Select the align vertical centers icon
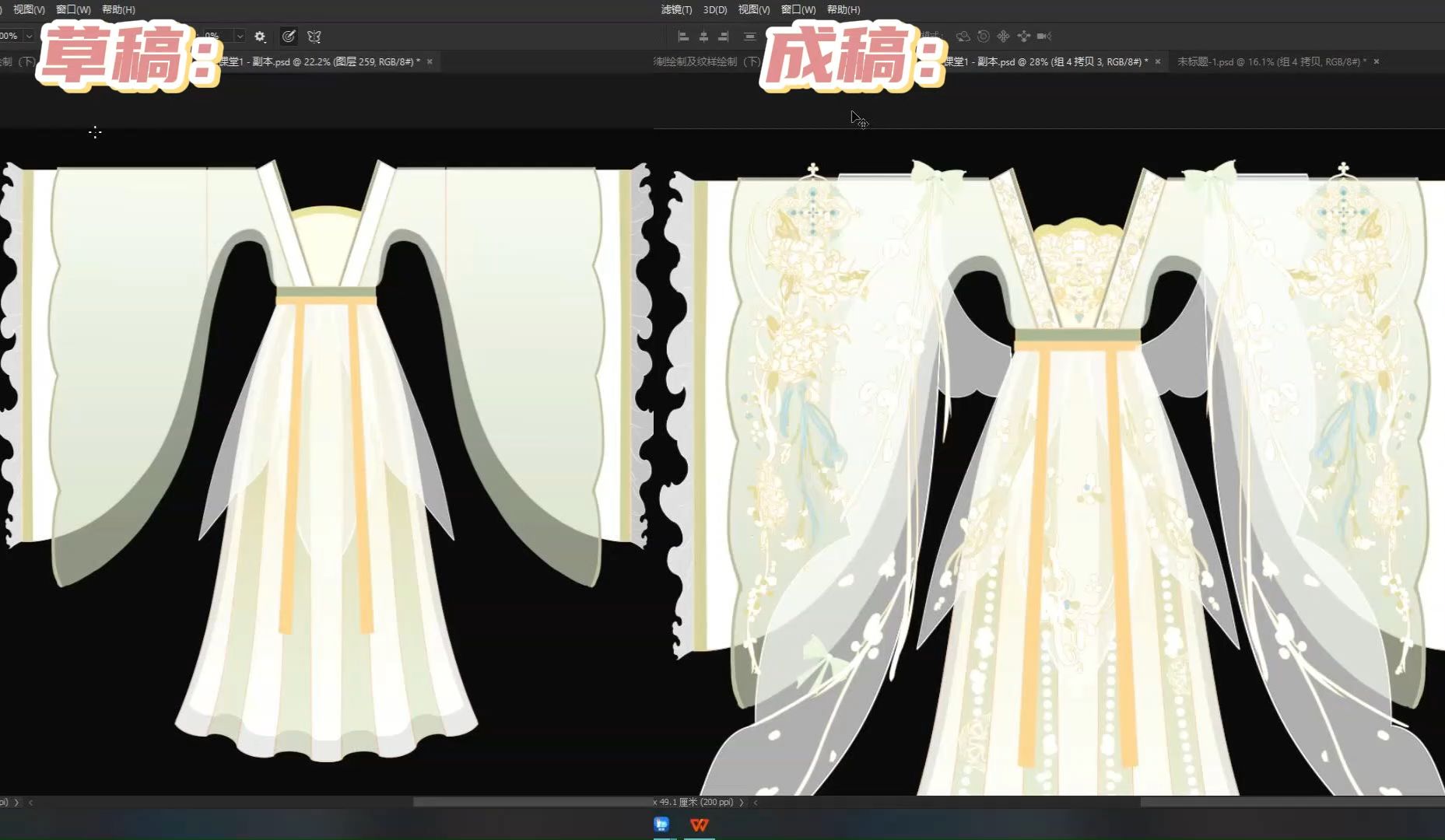1445x840 pixels. (x=703, y=36)
